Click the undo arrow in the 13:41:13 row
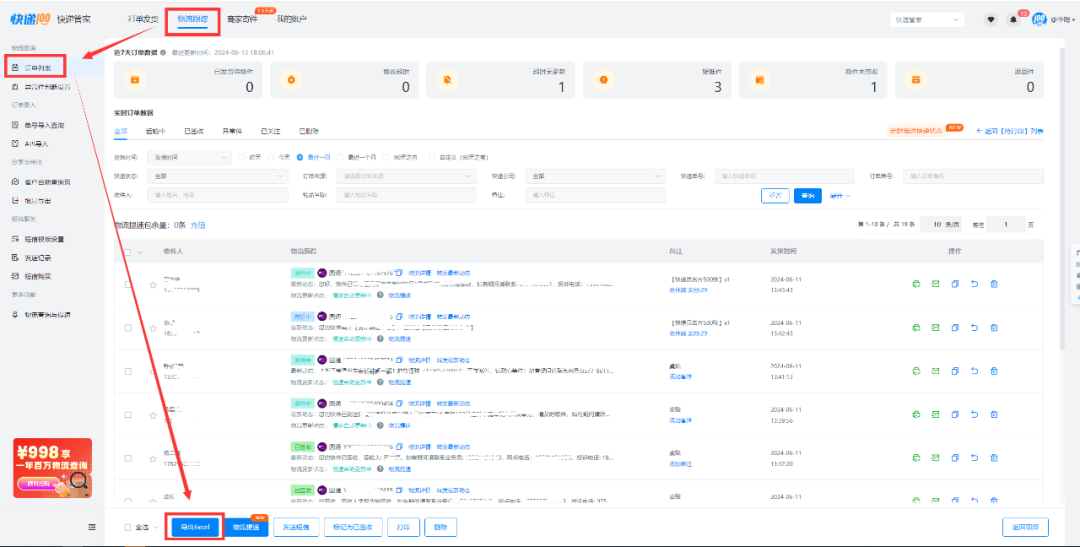 click(974, 371)
